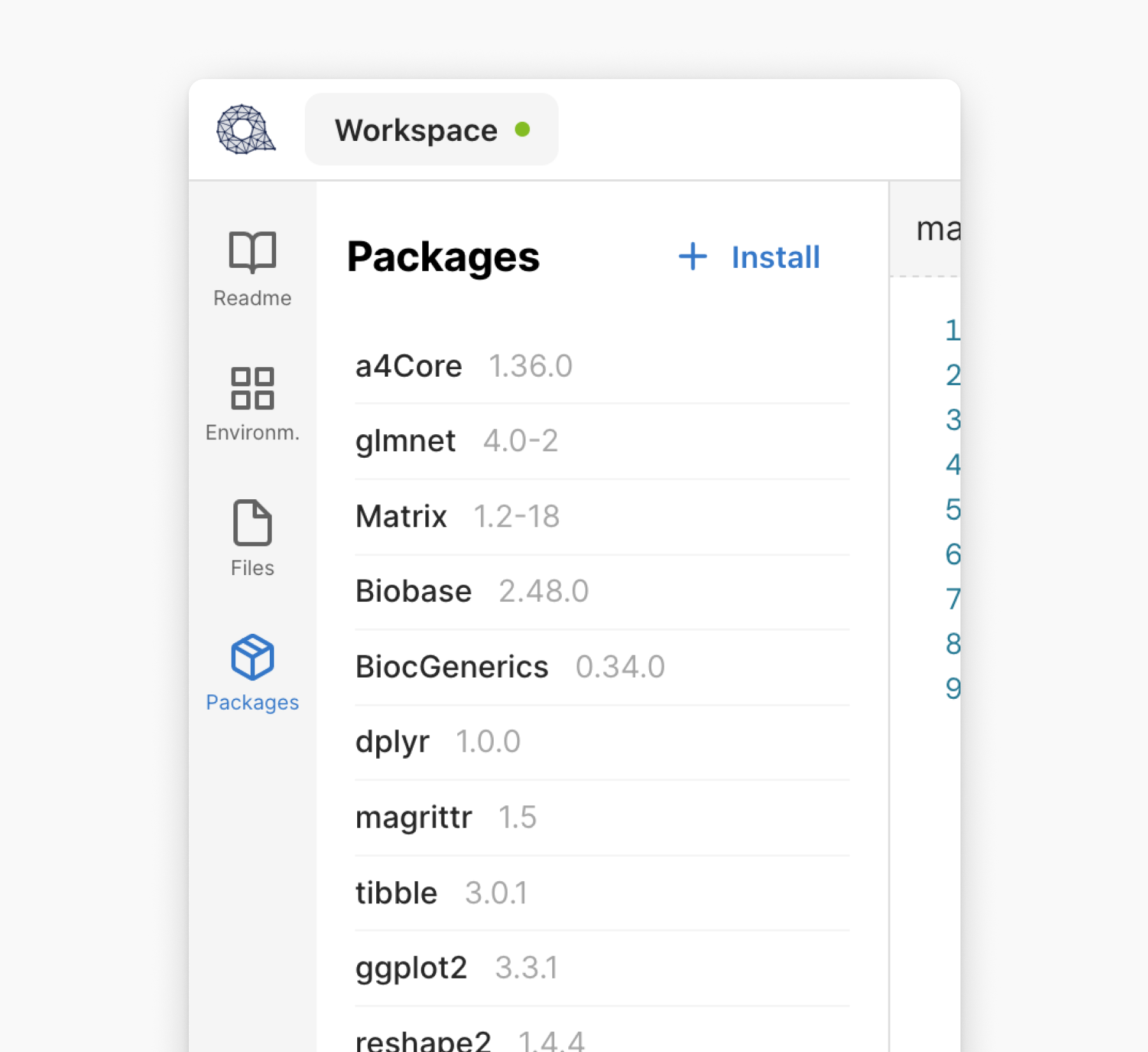Select the tibble package row
Viewport: 1148px width, 1052px height.
tap(602, 893)
